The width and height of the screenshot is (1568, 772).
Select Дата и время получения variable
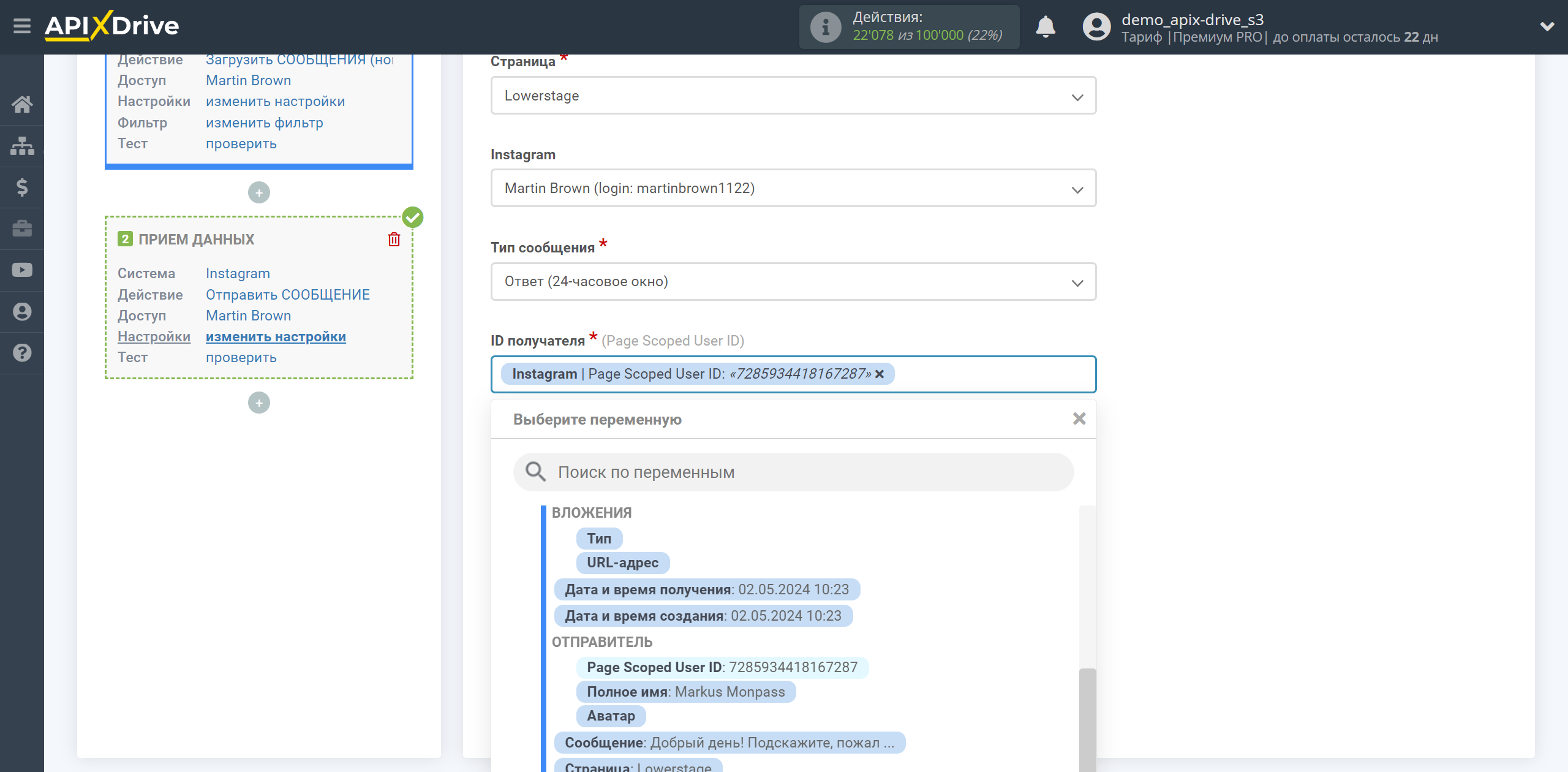pos(707,589)
